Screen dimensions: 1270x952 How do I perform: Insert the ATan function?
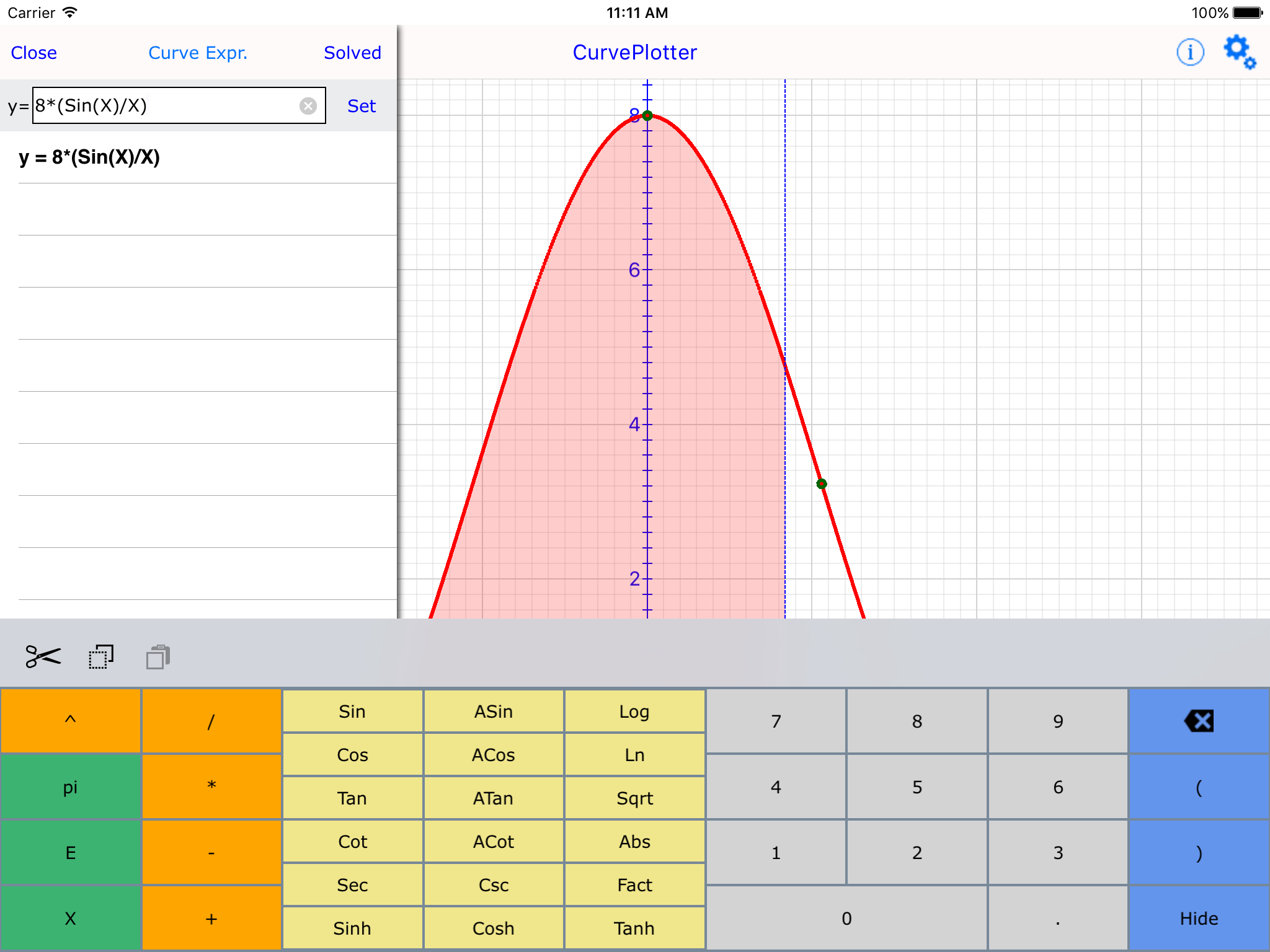pyautogui.click(x=494, y=798)
